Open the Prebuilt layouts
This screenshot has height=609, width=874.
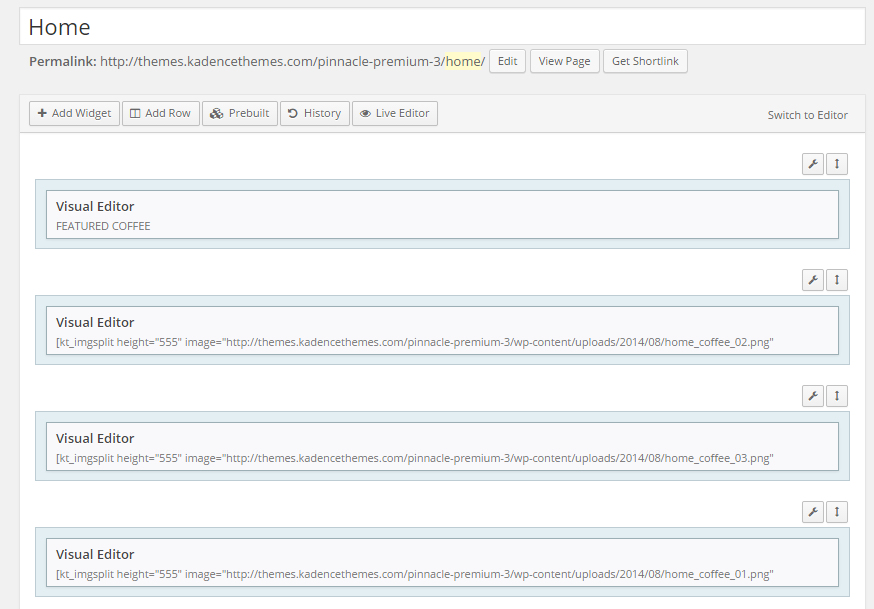[x=240, y=113]
